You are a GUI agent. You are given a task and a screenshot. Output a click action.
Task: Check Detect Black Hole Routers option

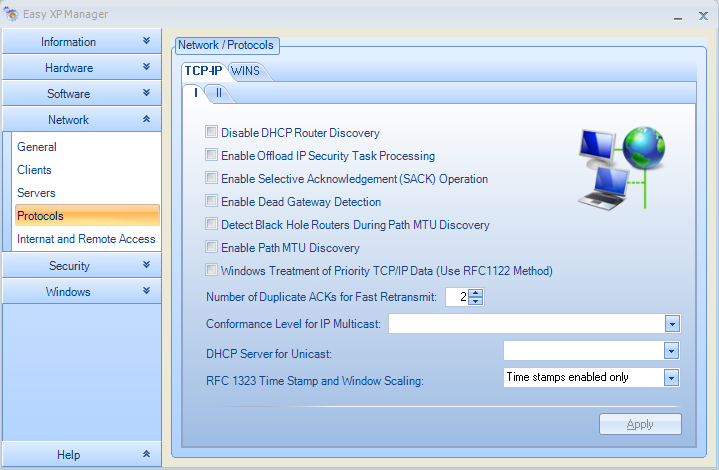211,224
